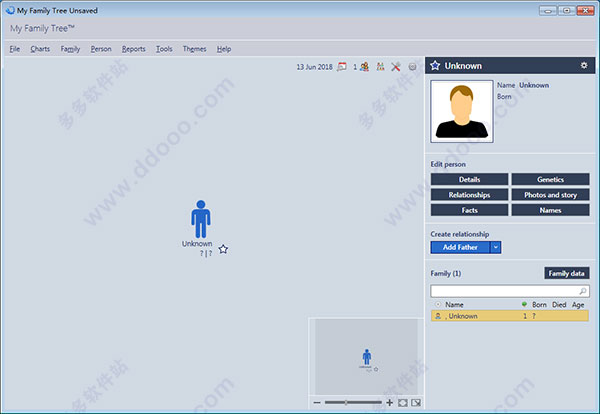
Task: Adjust the zoom slider under the mini map
Action: 347,402
